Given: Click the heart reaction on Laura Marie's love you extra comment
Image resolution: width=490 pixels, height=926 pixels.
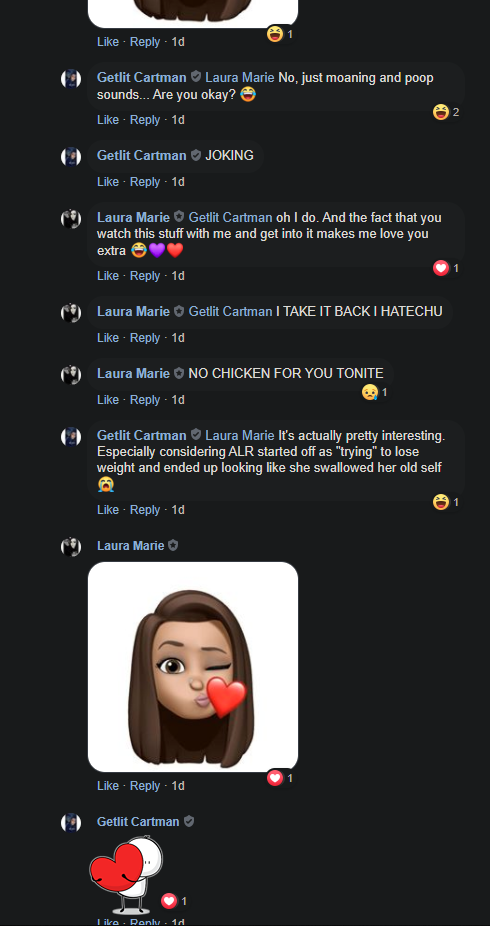Looking at the screenshot, I should point(446,268).
